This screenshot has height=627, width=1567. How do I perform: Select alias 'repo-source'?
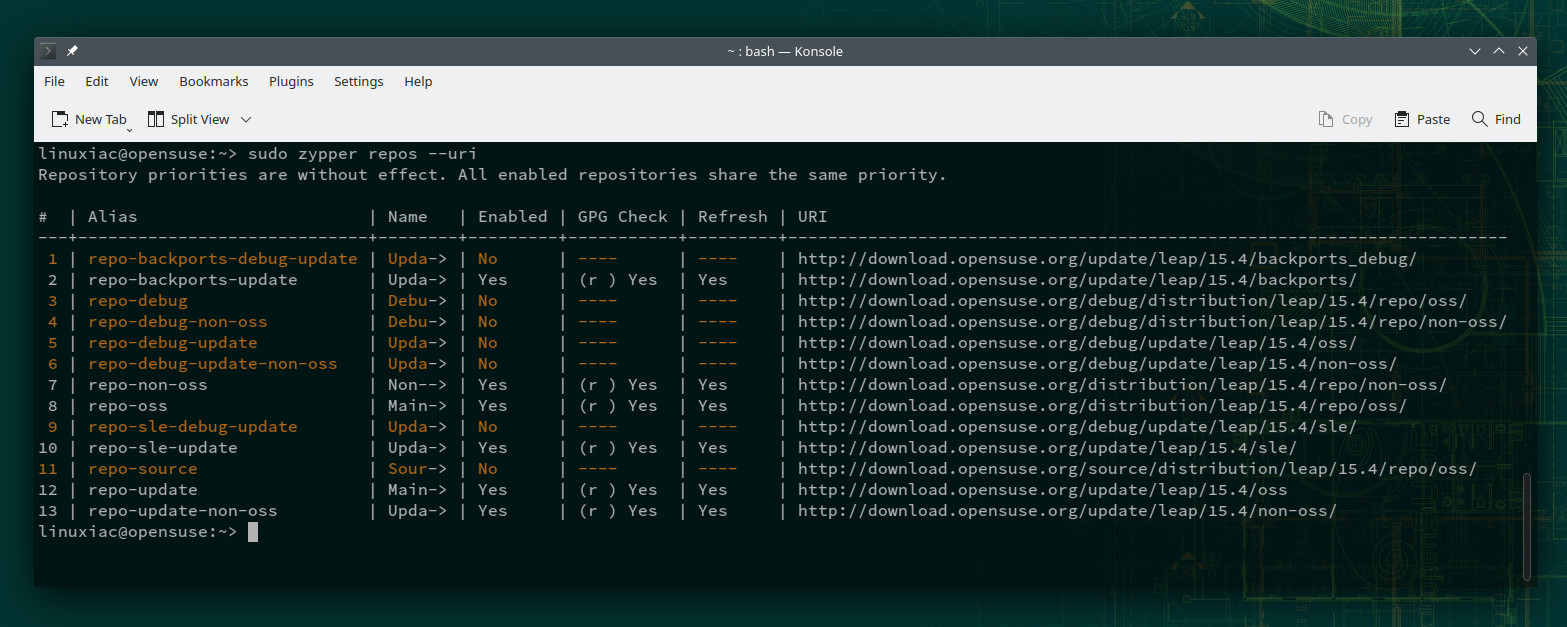click(143, 468)
